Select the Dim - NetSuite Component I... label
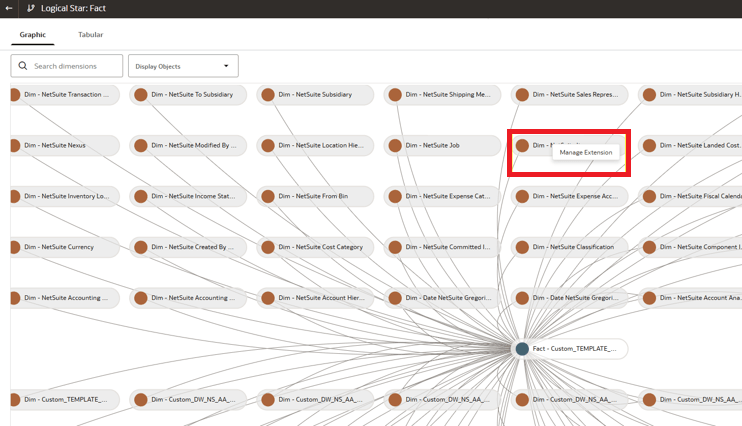Viewport: 742px width, 426px height. (701, 247)
